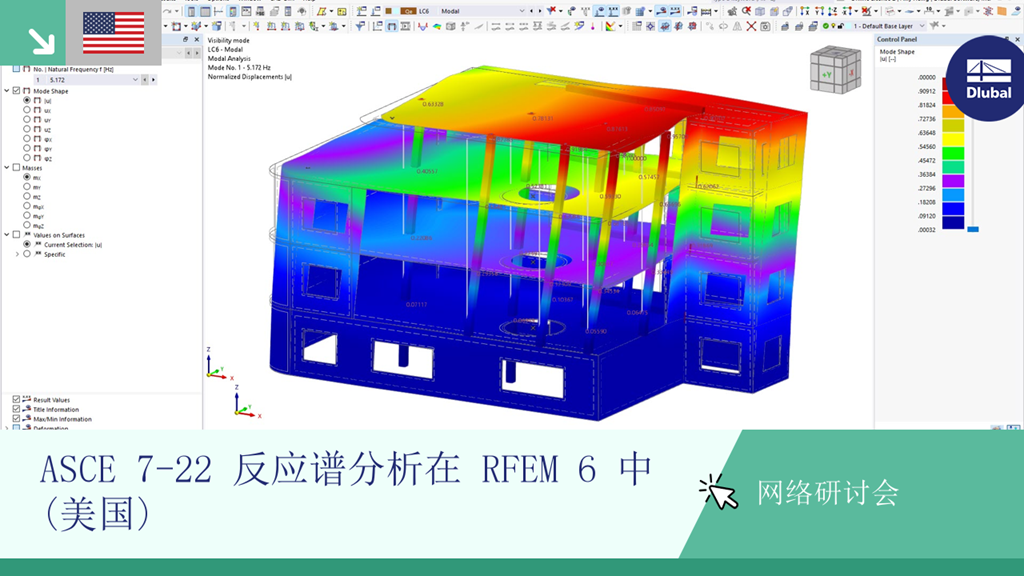
Task: Click the yellow legend color swatch
Action: (953, 139)
